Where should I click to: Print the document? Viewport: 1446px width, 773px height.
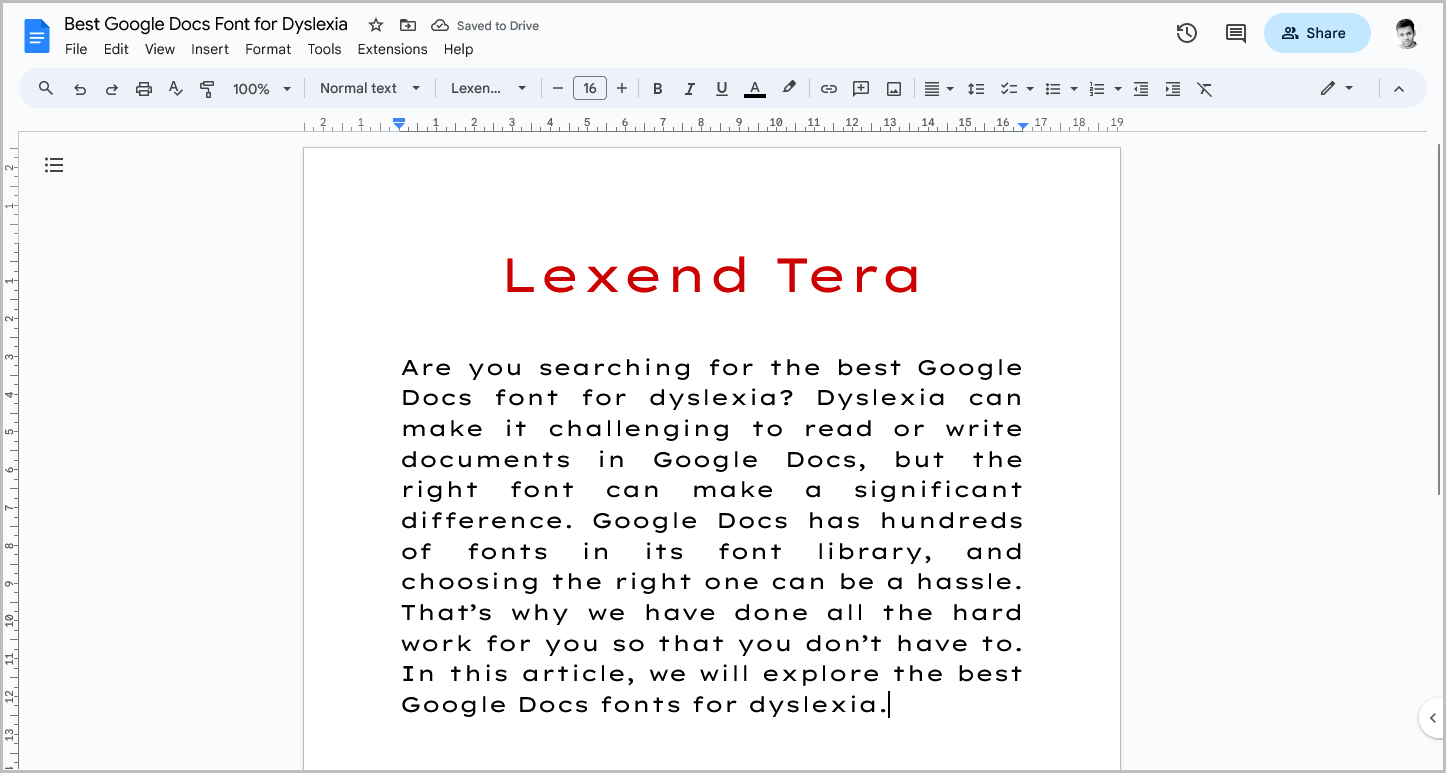(144, 89)
